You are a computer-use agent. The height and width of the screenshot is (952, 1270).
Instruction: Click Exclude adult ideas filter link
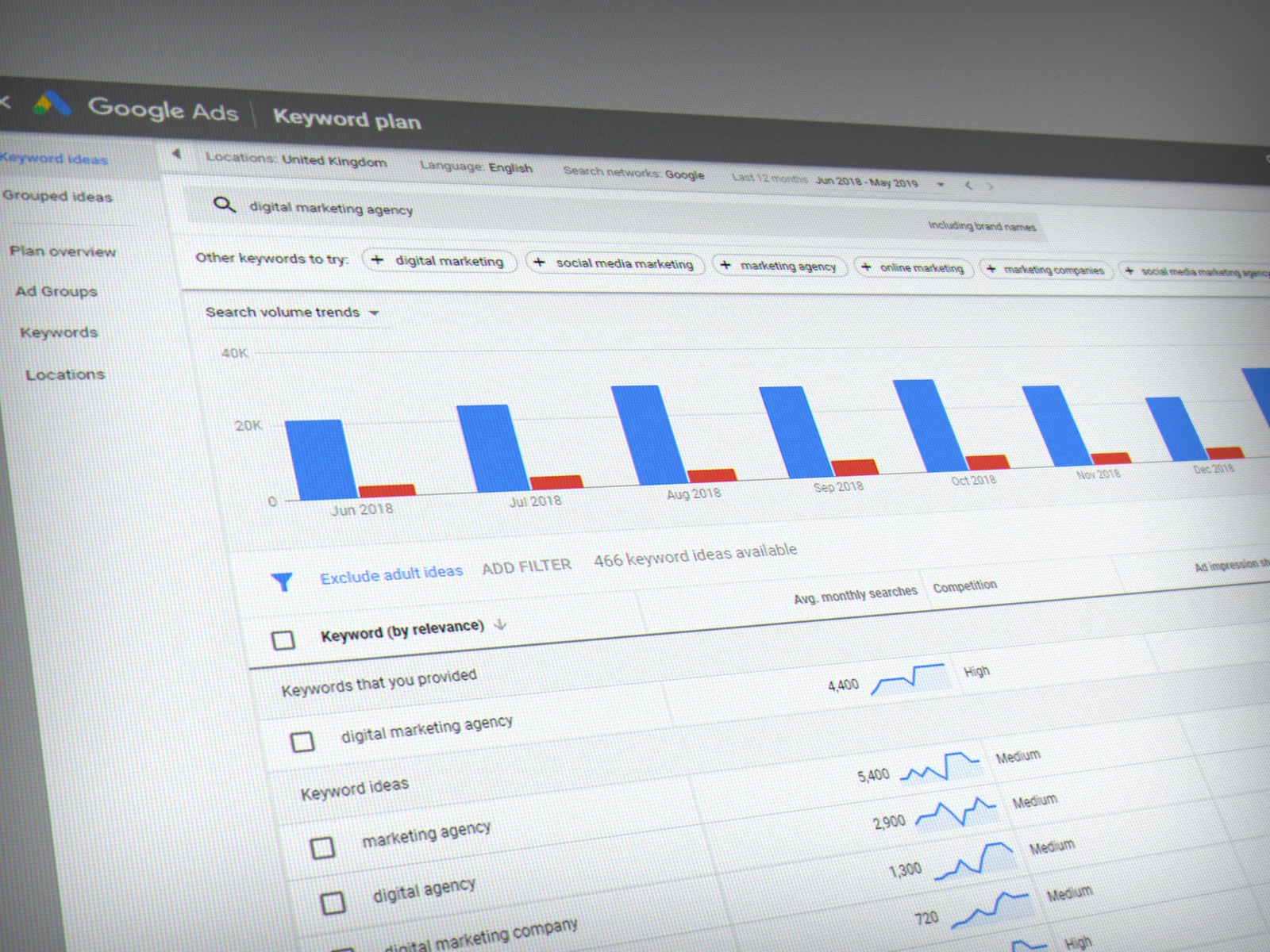pos(391,574)
